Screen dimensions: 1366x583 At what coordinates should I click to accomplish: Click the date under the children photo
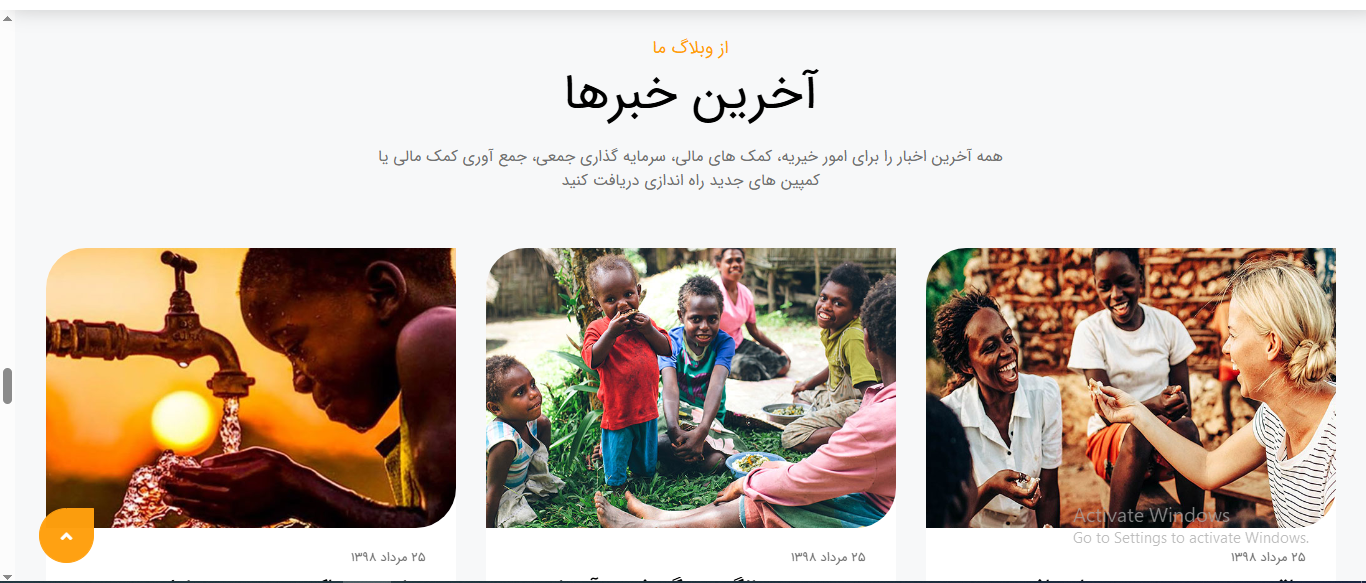point(828,557)
